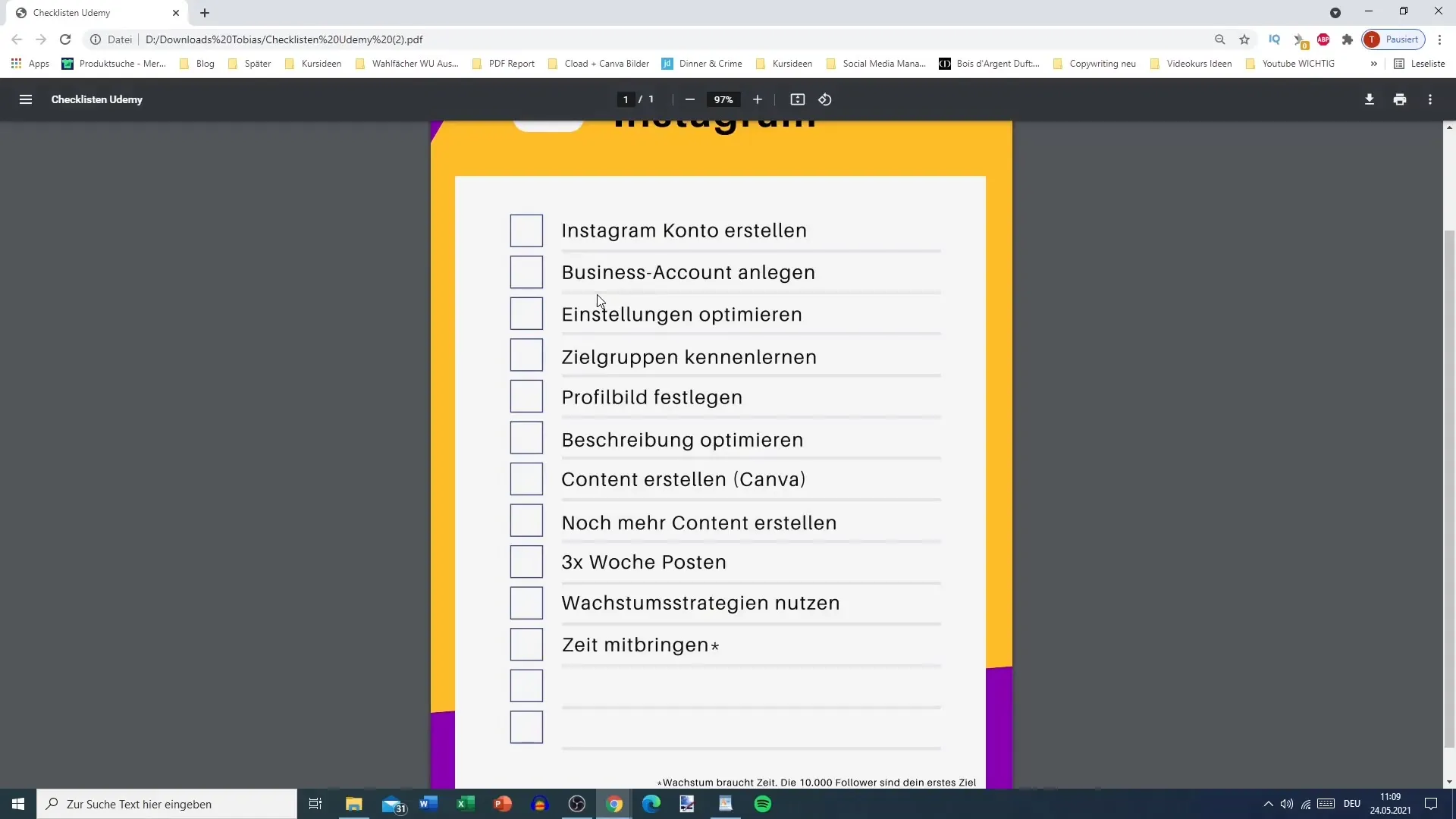Check the Einstellungen optimieren box
This screenshot has height=819, width=1456.
point(526,313)
